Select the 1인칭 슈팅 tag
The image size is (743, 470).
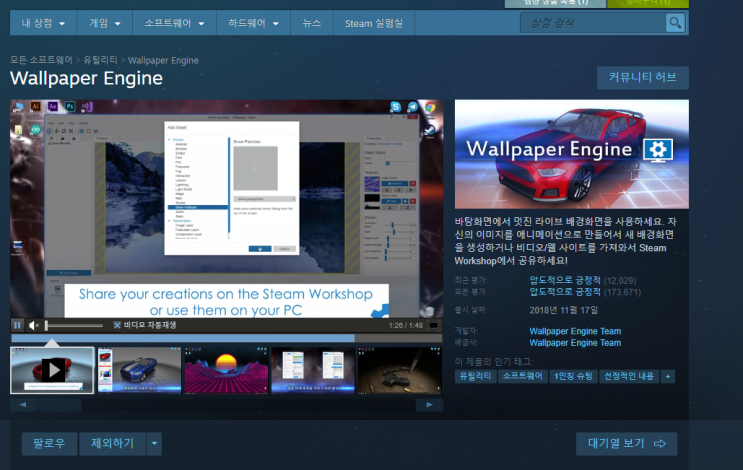point(573,376)
